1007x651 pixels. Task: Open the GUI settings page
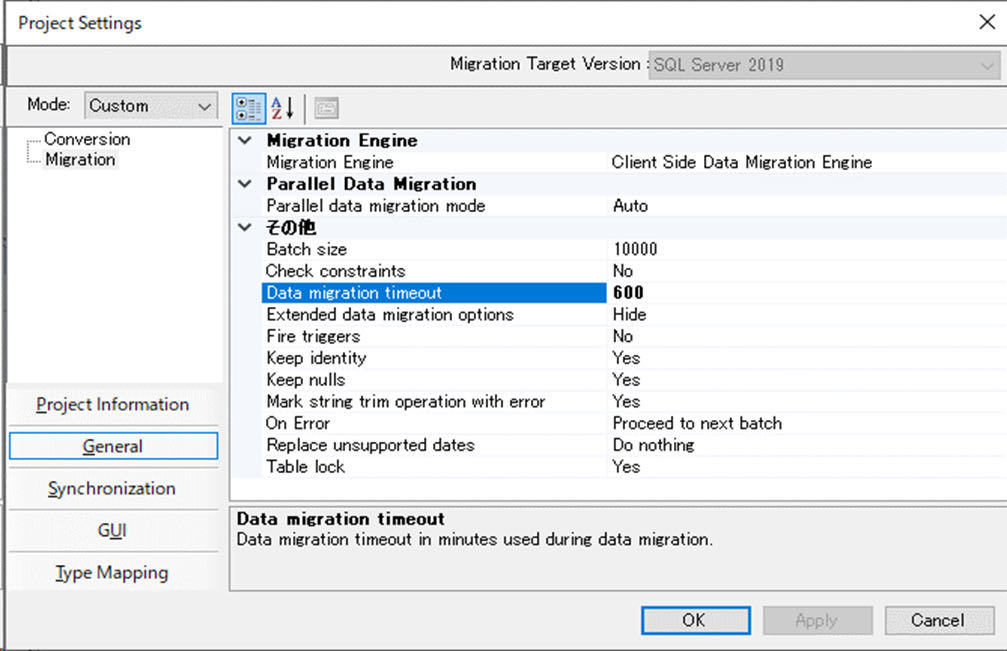point(113,530)
